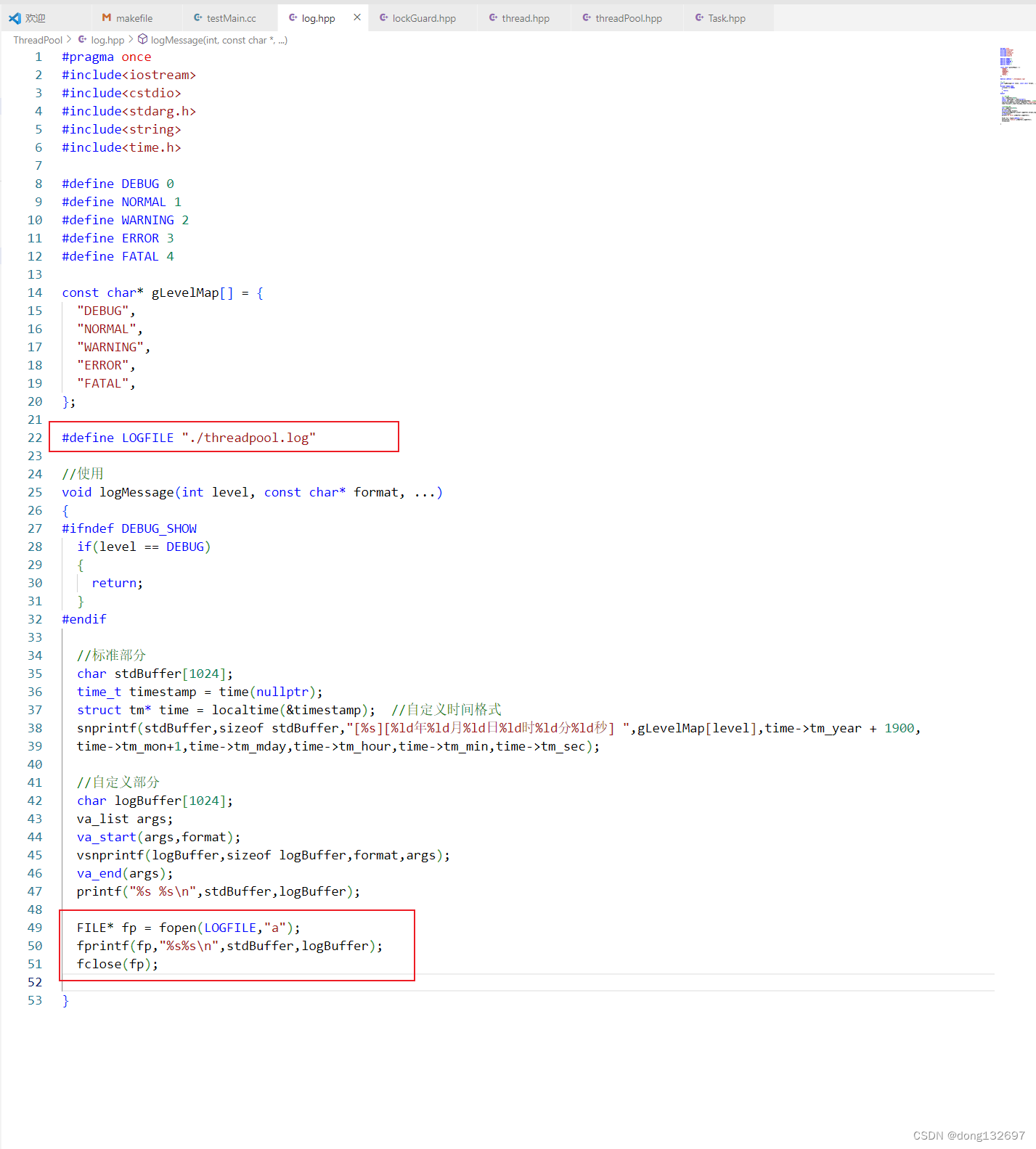1036x1149 pixels.
Task: Click log.hpp in the breadcrumb
Action: pos(107,40)
